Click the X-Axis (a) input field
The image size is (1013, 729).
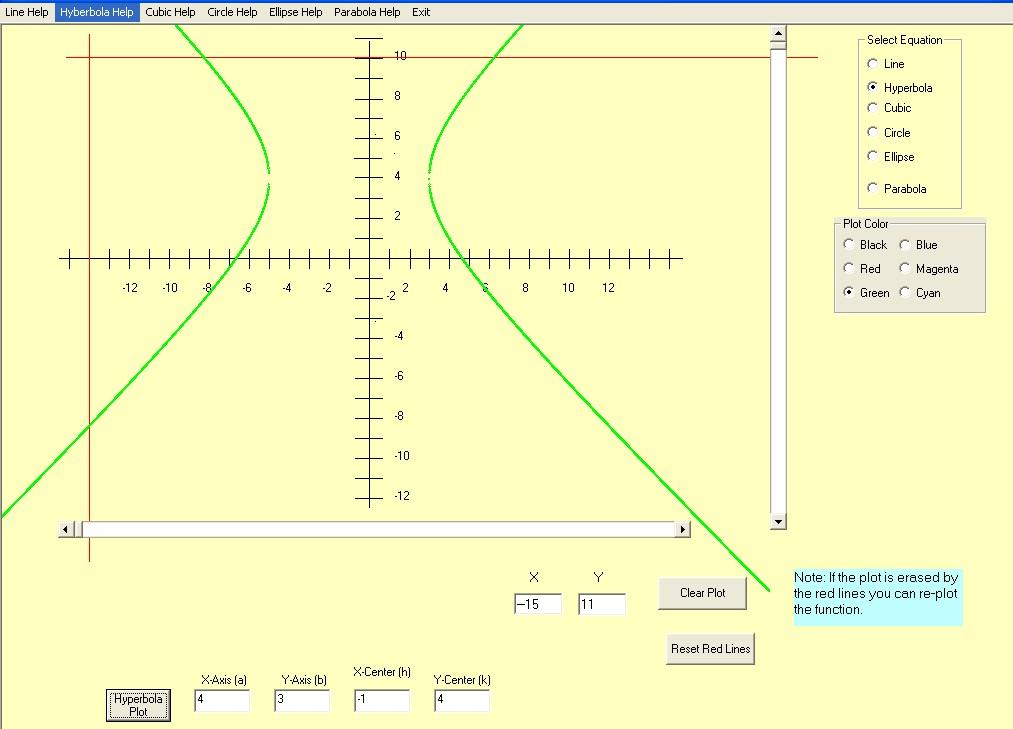(222, 700)
